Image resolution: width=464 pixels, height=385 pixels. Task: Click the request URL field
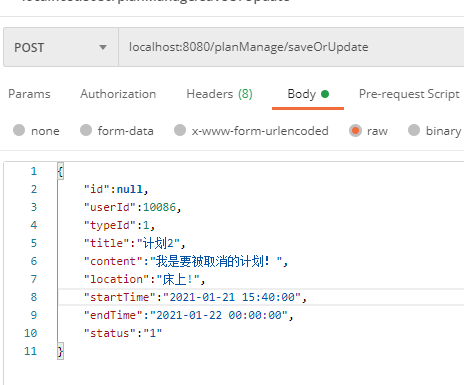pos(291,47)
